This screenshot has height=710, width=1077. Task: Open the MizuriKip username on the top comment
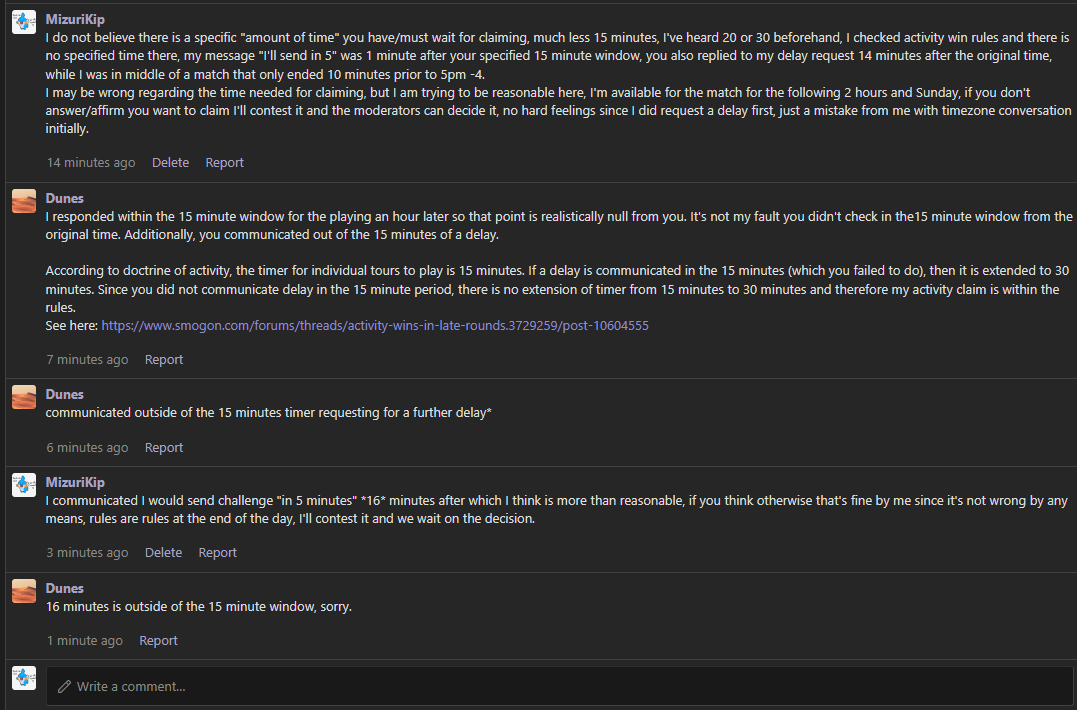75,19
